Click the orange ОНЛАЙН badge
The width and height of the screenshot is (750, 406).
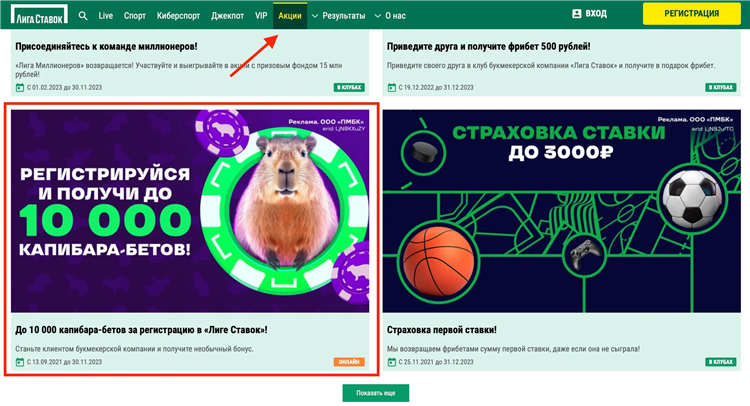click(x=349, y=362)
